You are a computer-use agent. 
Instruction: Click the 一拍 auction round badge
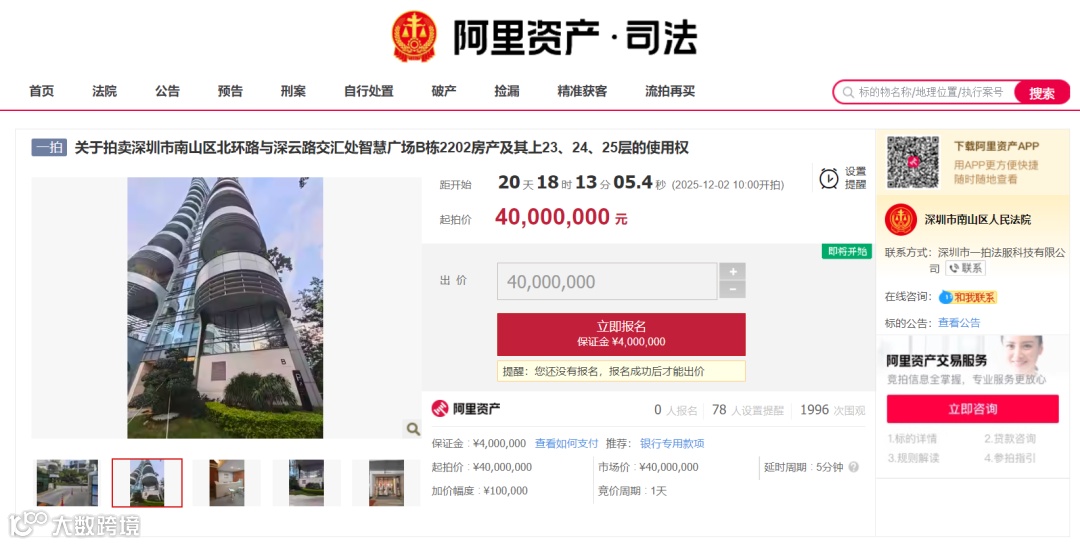[x=49, y=147]
